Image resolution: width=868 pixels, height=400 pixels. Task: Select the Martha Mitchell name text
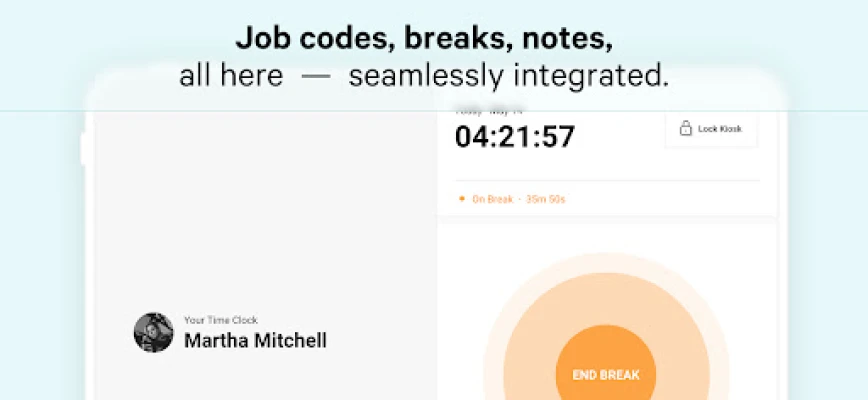tap(255, 340)
